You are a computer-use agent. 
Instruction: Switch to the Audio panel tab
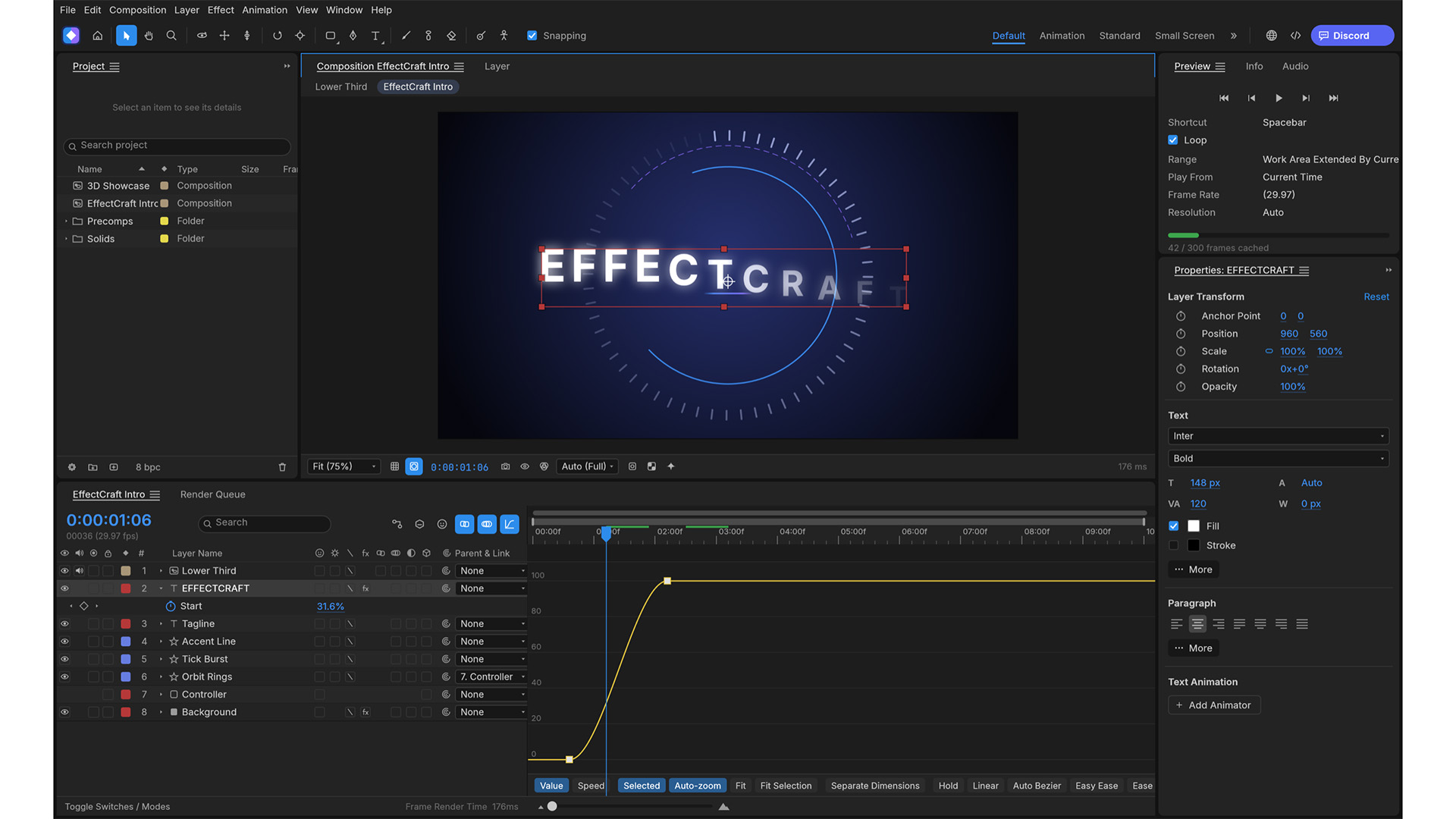1295,67
